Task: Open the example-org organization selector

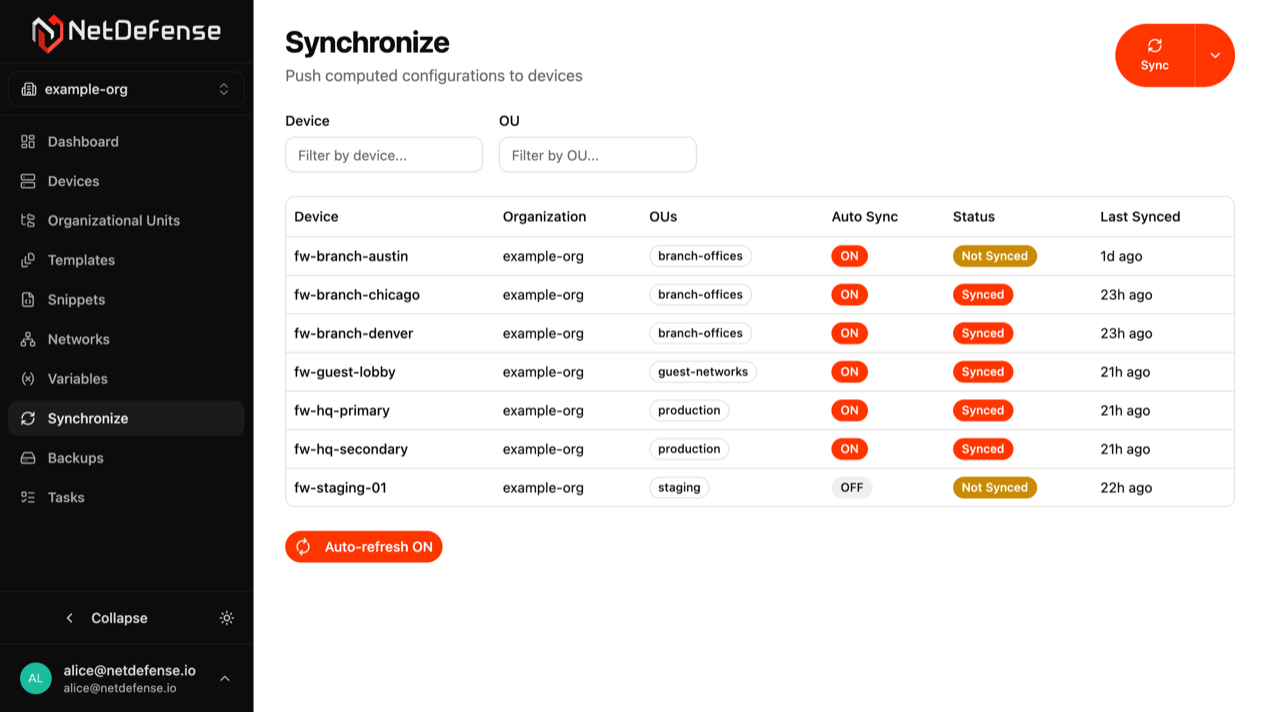Action: pos(126,89)
